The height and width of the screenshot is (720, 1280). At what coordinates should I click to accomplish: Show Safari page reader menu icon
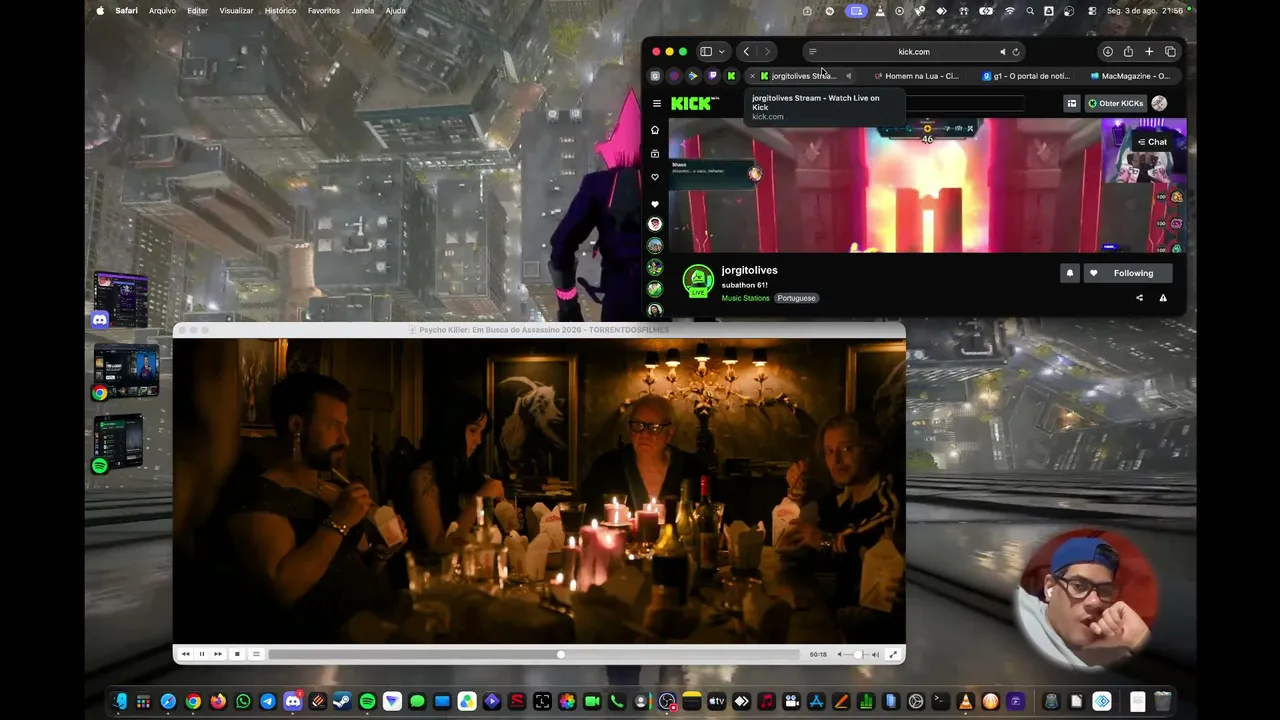tap(813, 52)
